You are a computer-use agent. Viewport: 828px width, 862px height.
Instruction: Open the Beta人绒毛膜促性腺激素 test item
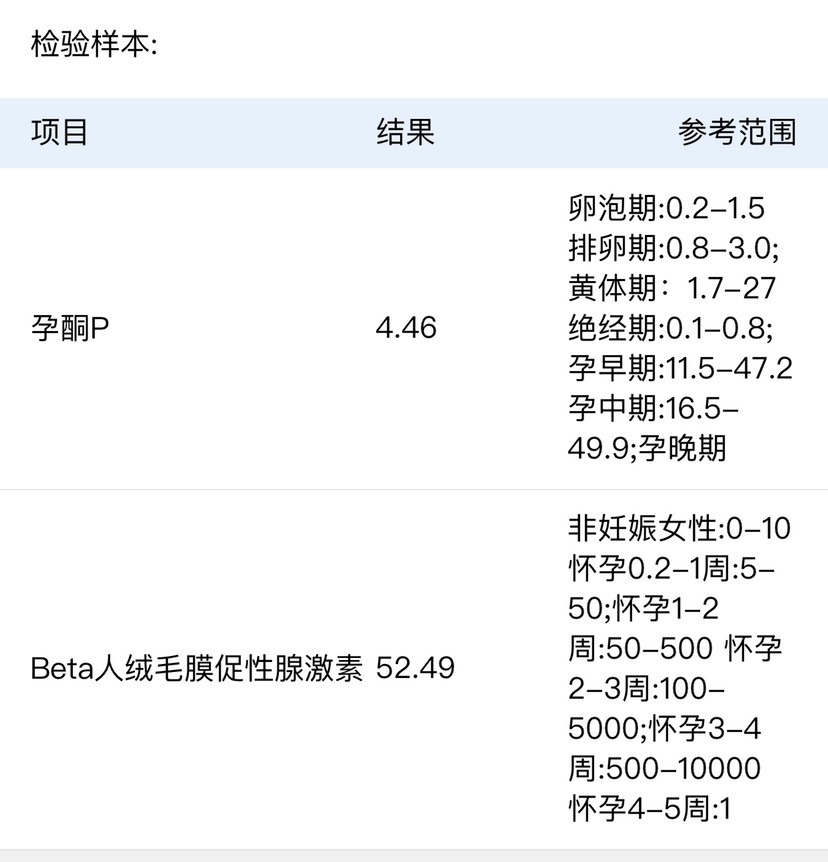pyautogui.click(x=196, y=668)
